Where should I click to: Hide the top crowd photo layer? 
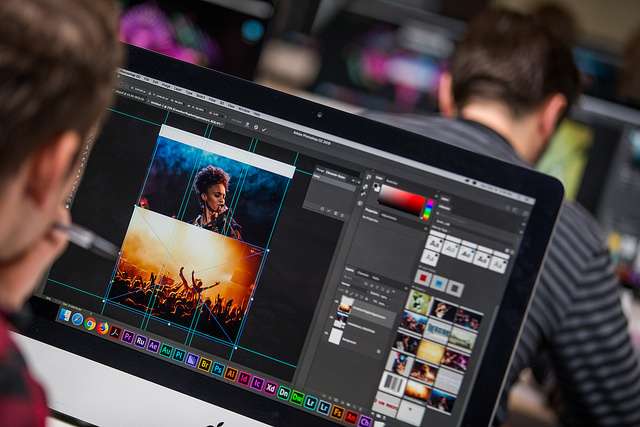(x=337, y=302)
